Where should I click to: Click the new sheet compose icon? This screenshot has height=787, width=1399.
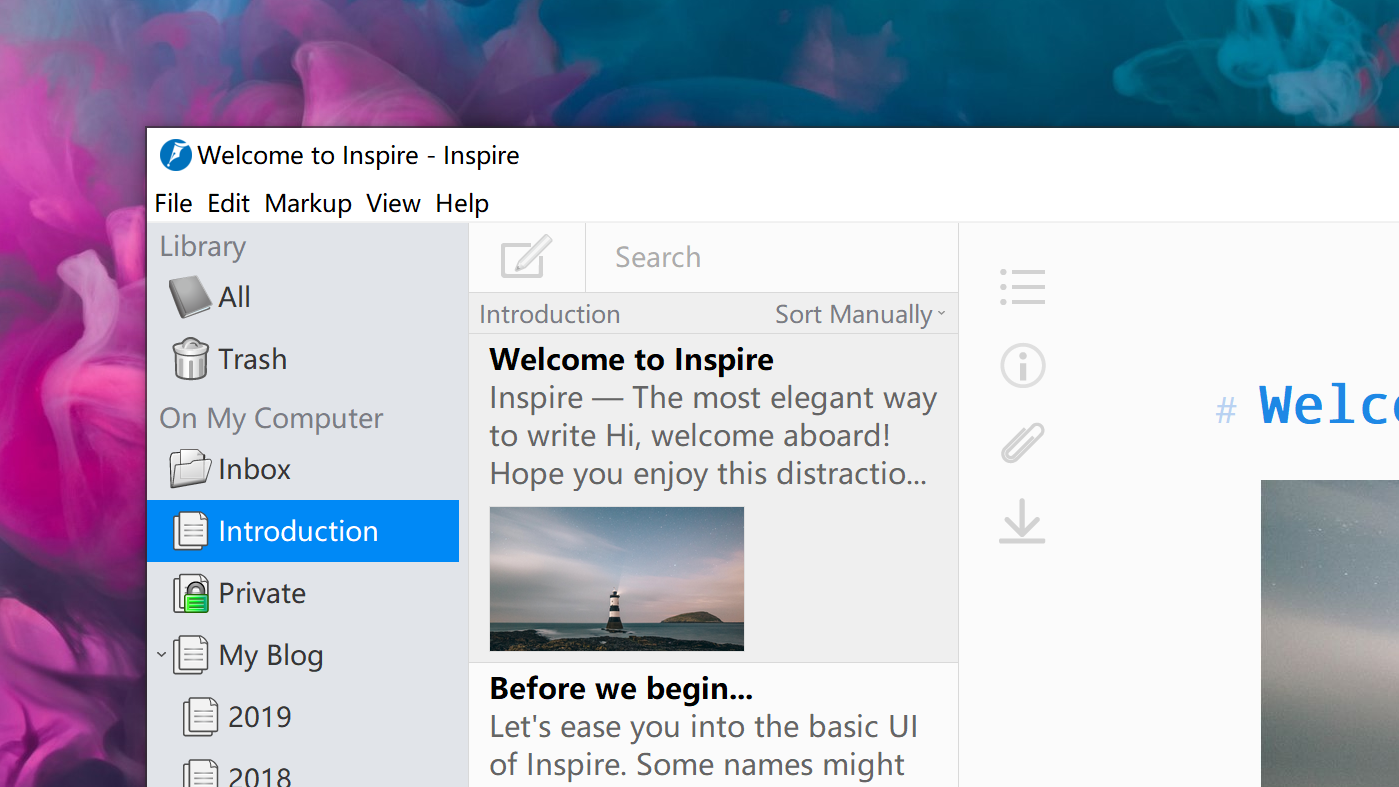pos(526,257)
